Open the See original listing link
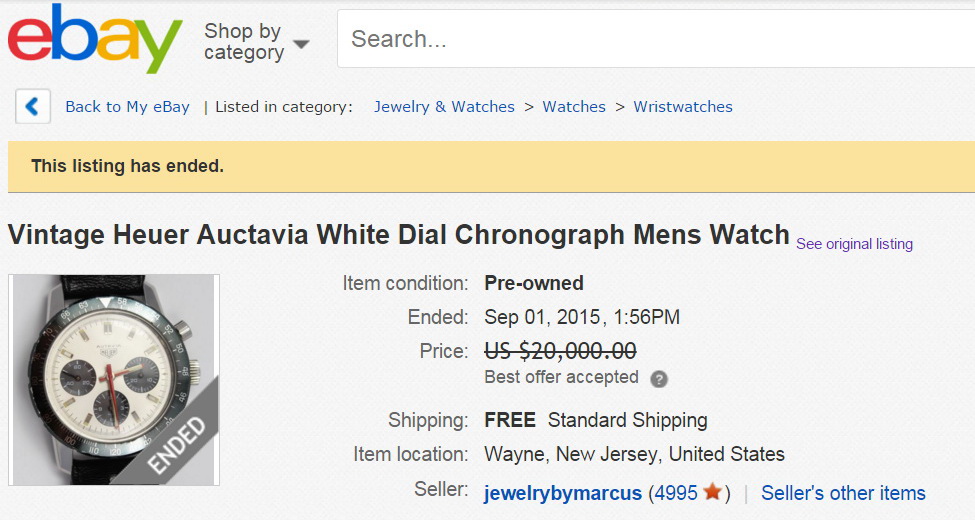975x520 pixels. pos(854,244)
